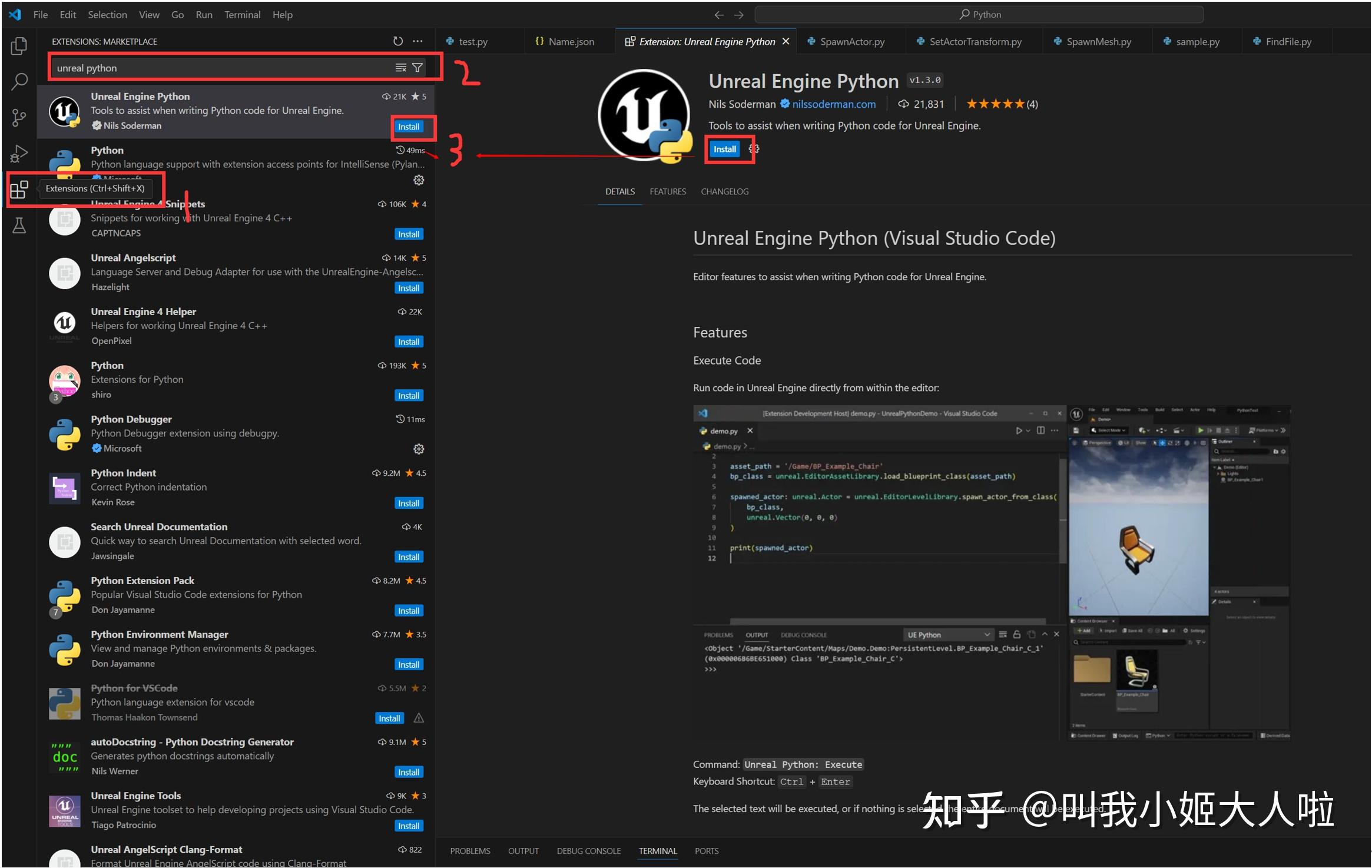Click the back navigation arrow
Image resolution: width=1372 pixels, height=868 pixels.
718,14
